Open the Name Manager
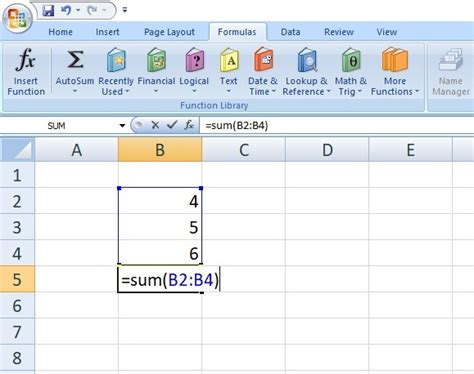Image resolution: width=474 pixels, height=374 pixels. click(x=451, y=72)
